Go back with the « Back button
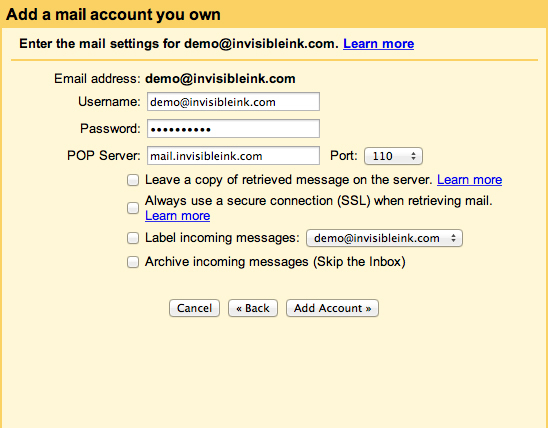This screenshot has width=548, height=428. tap(253, 308)
